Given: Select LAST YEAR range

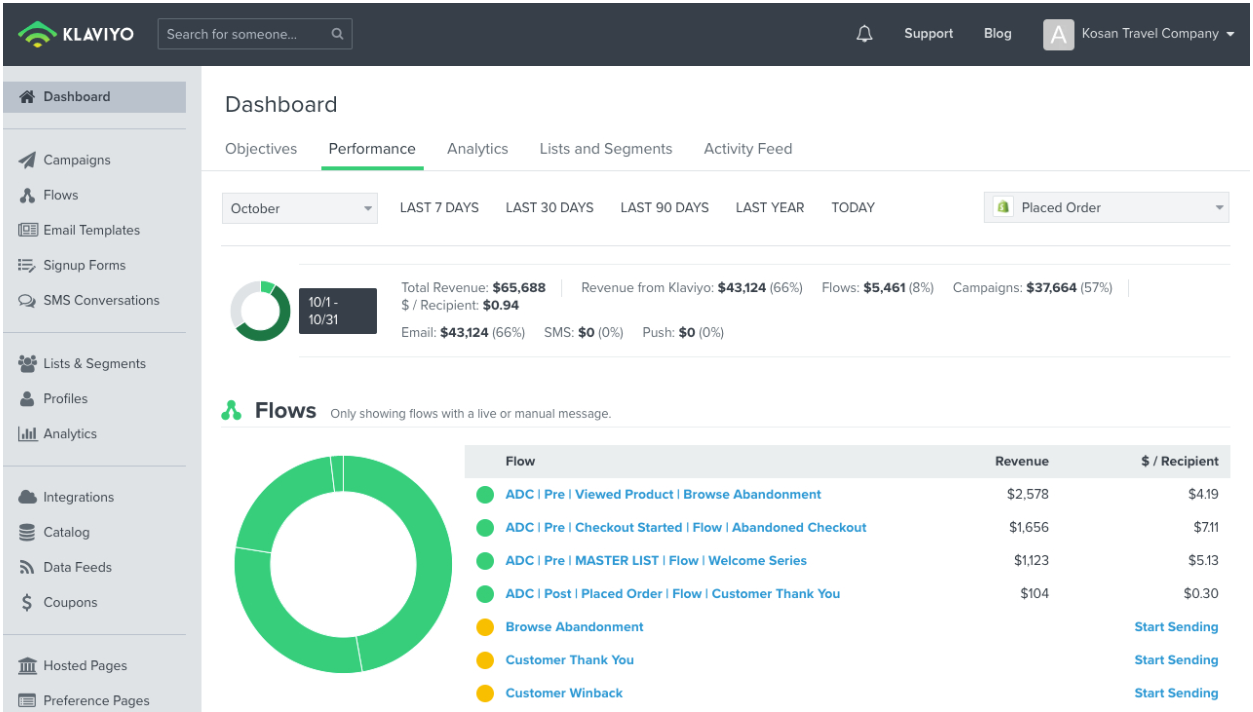Looking at the screenshot, I should point(769,208).
